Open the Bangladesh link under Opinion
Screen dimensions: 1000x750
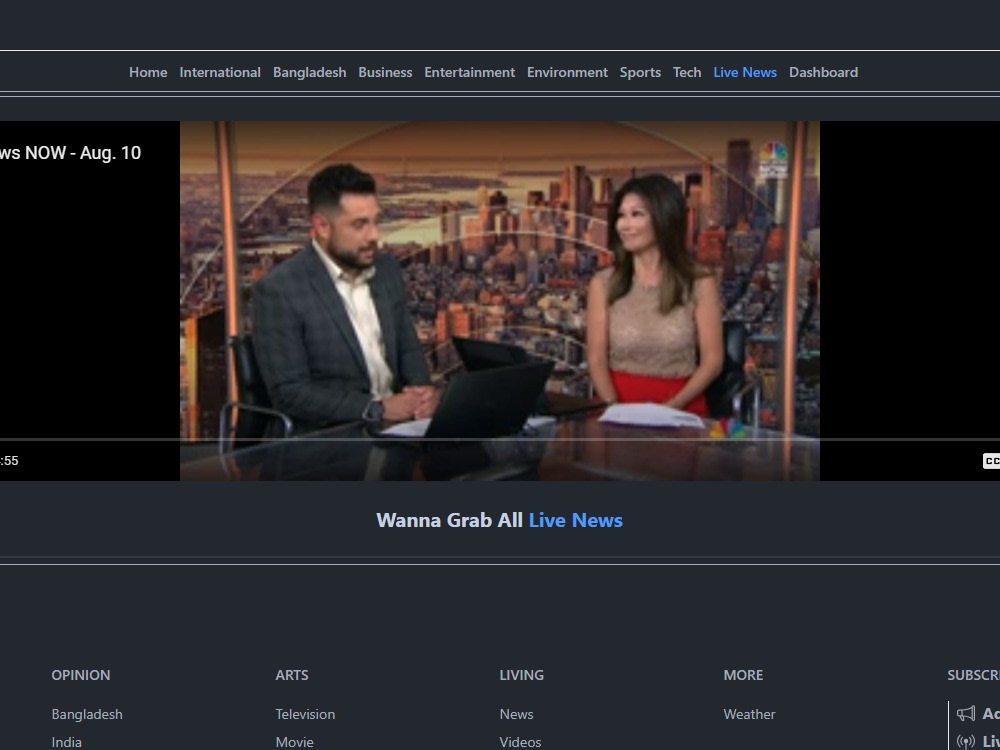click(87, 714)
